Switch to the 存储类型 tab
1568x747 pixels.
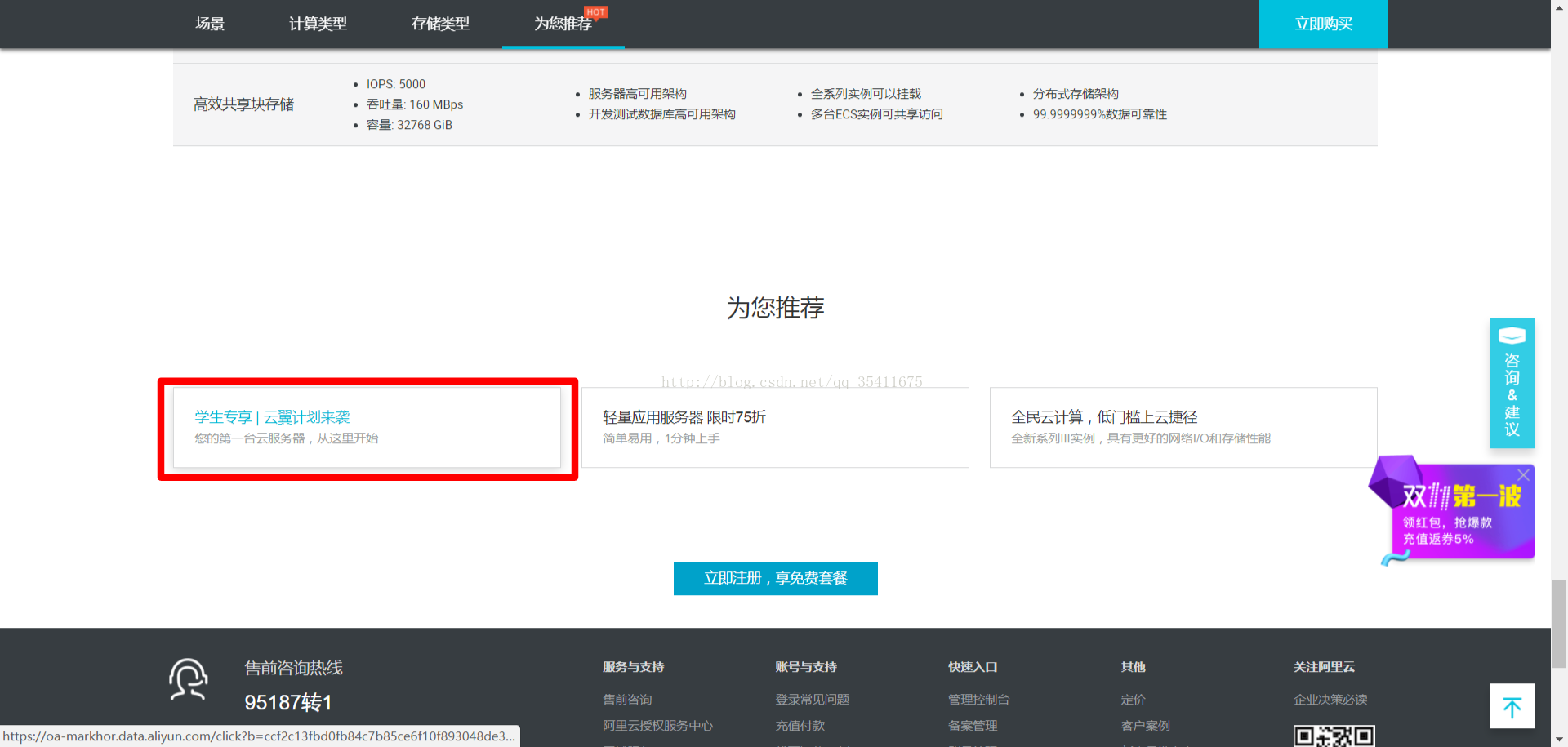[x=440, y=24]
